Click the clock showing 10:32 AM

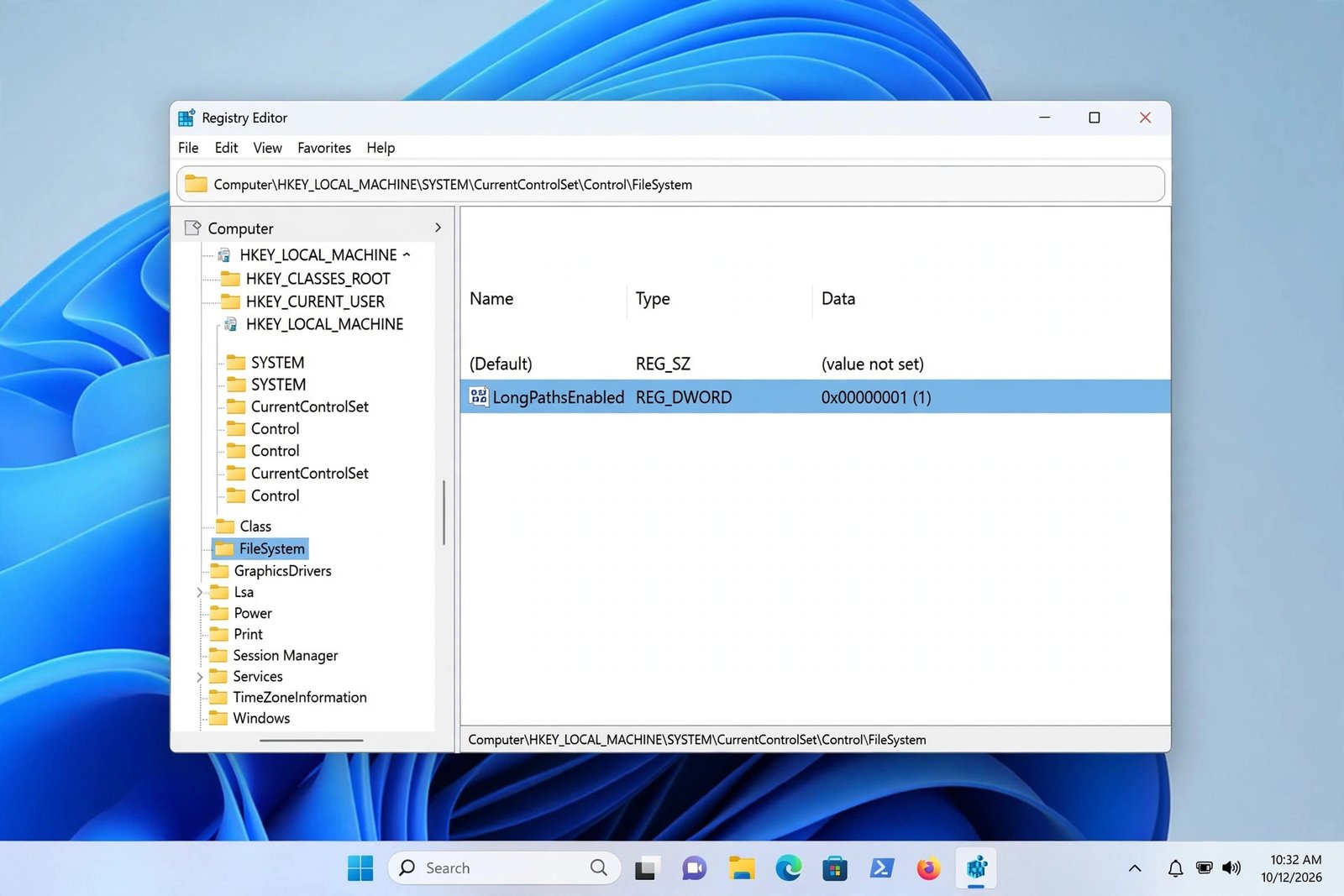[1295, 860]
